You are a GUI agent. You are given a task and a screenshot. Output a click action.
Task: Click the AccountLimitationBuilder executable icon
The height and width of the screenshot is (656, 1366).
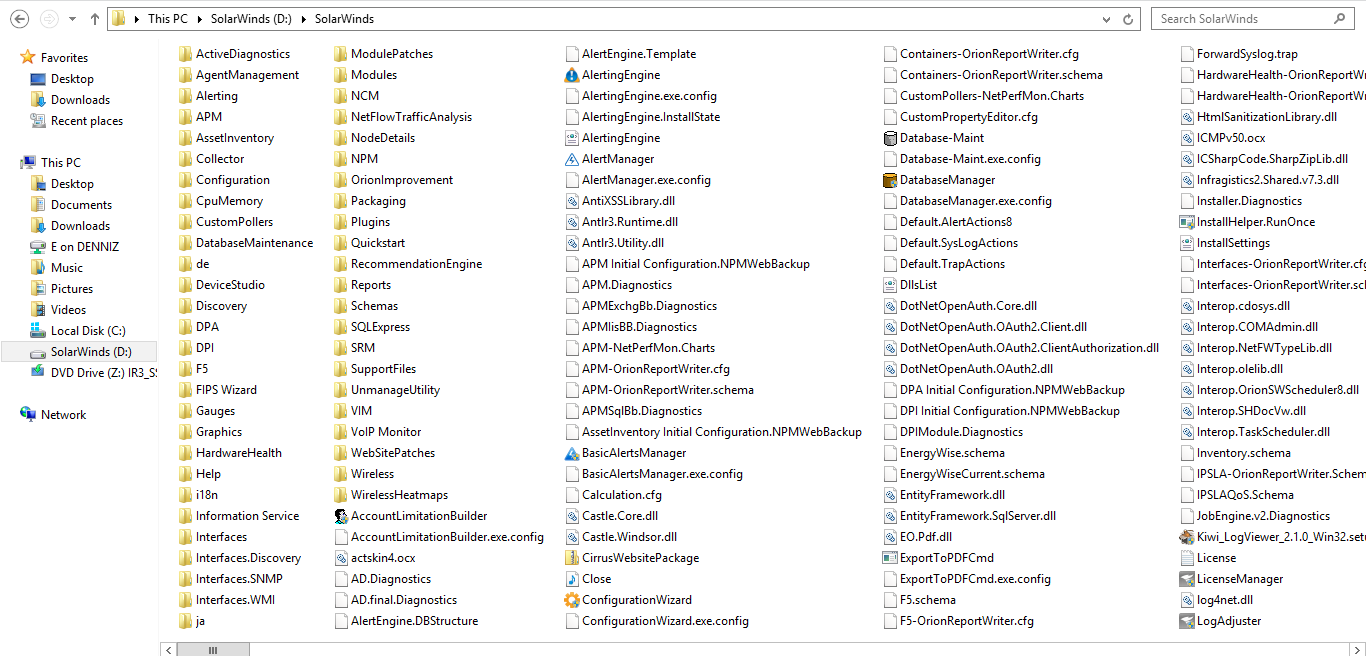pos(341,516)
